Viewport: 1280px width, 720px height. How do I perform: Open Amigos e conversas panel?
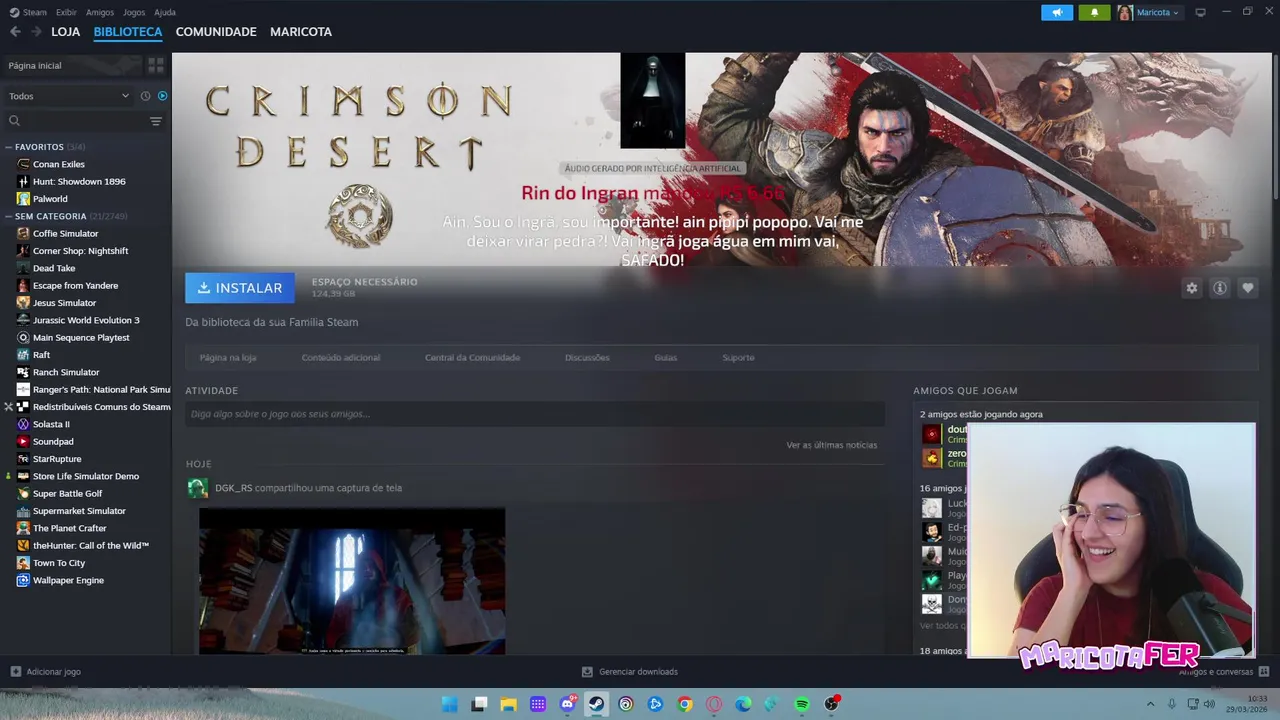click(1223, 672)
